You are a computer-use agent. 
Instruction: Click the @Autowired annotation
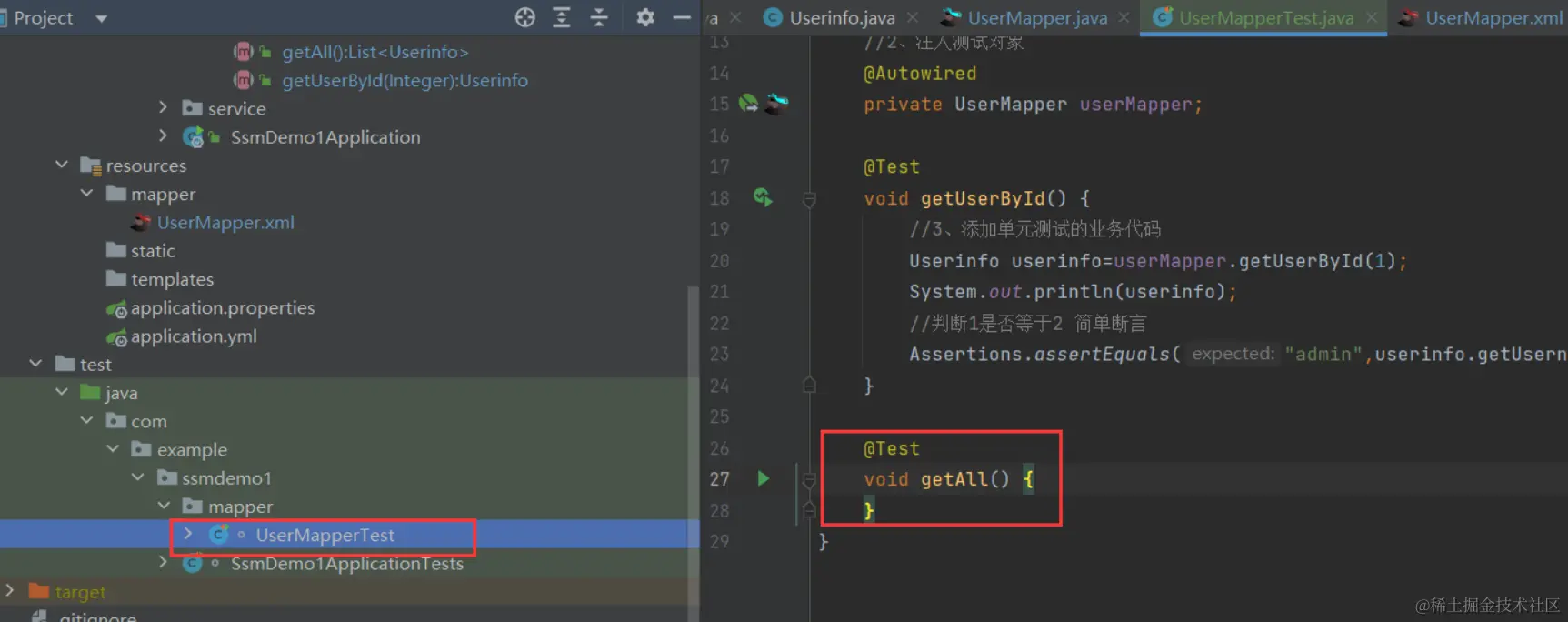point(920,73)
